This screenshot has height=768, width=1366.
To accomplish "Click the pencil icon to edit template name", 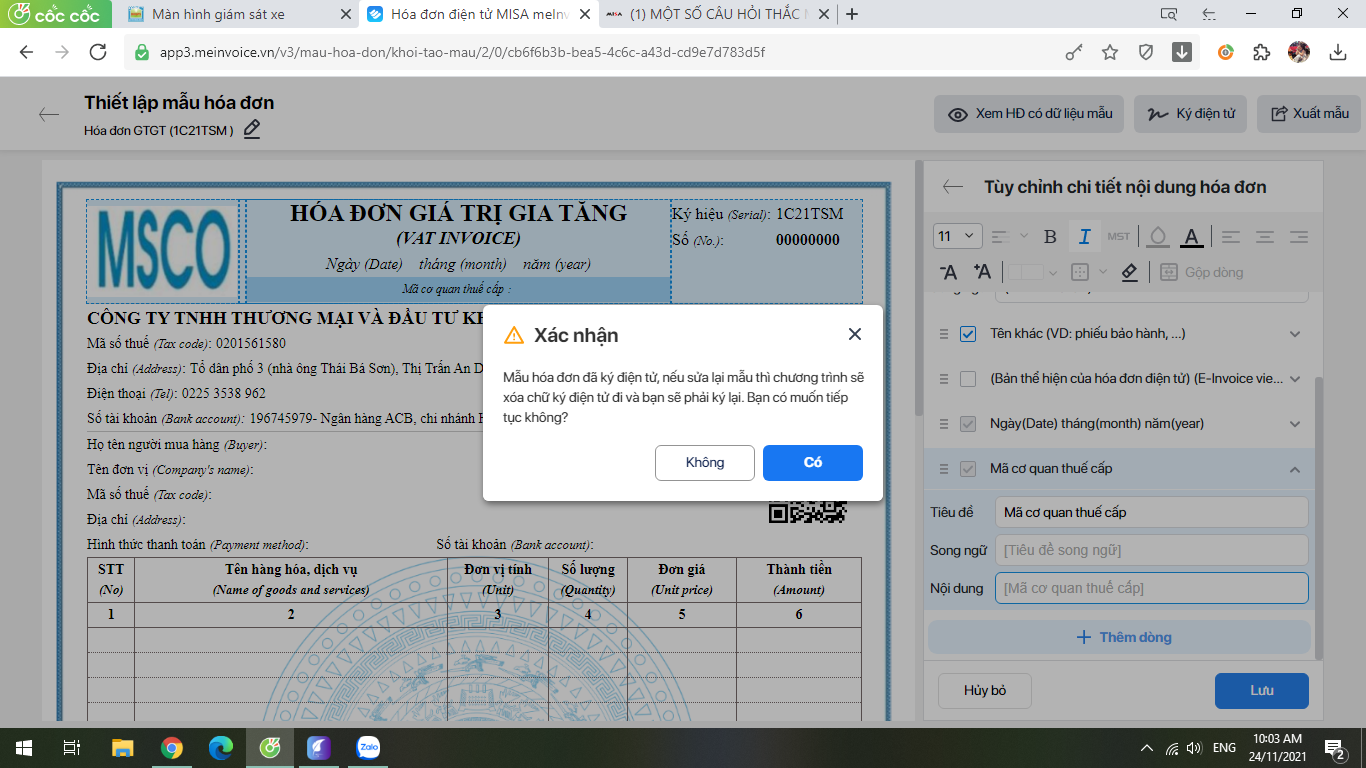I will [x=252, y=129].
